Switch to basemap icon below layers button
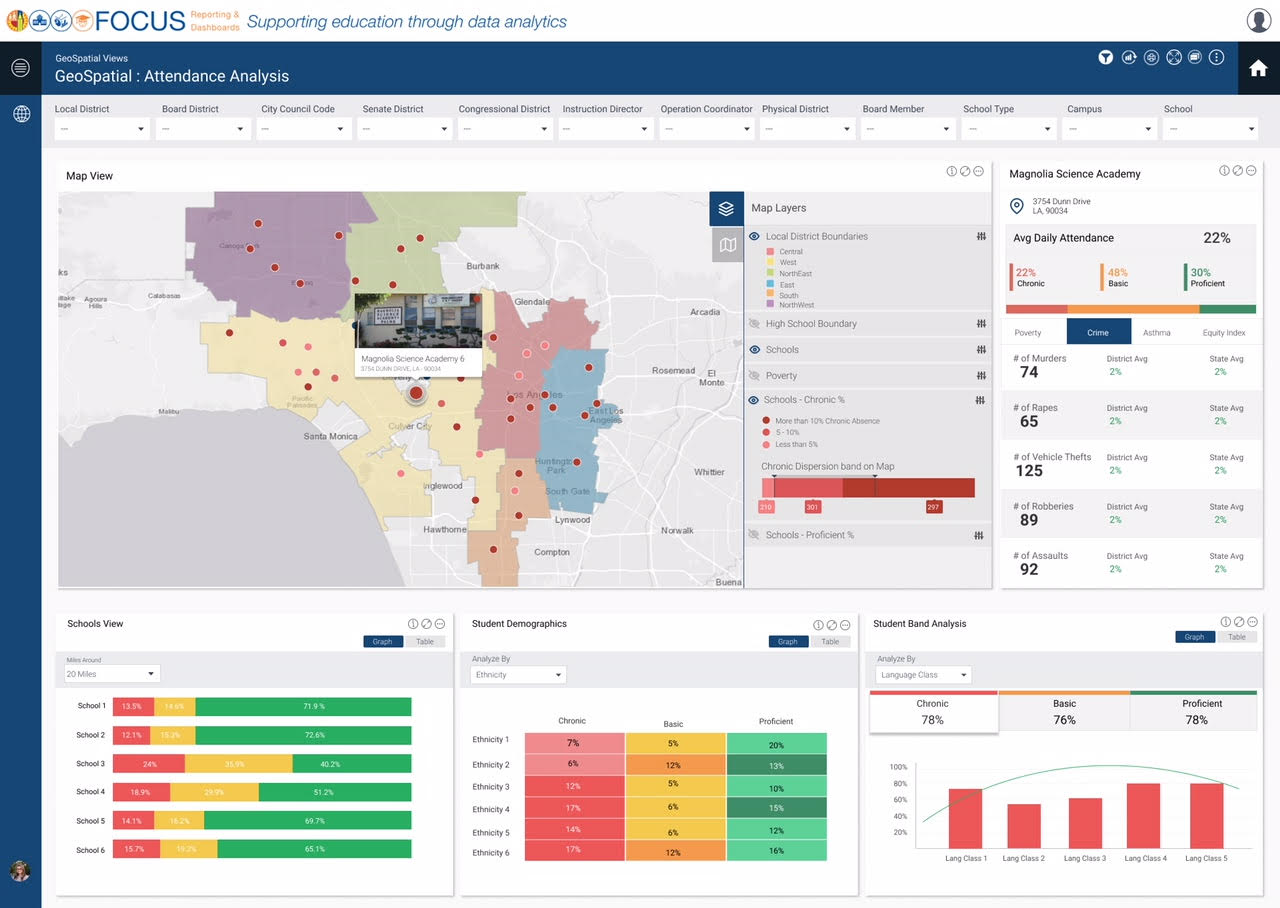The width and height of the screenshot is (1280, 908). point(727,245)
